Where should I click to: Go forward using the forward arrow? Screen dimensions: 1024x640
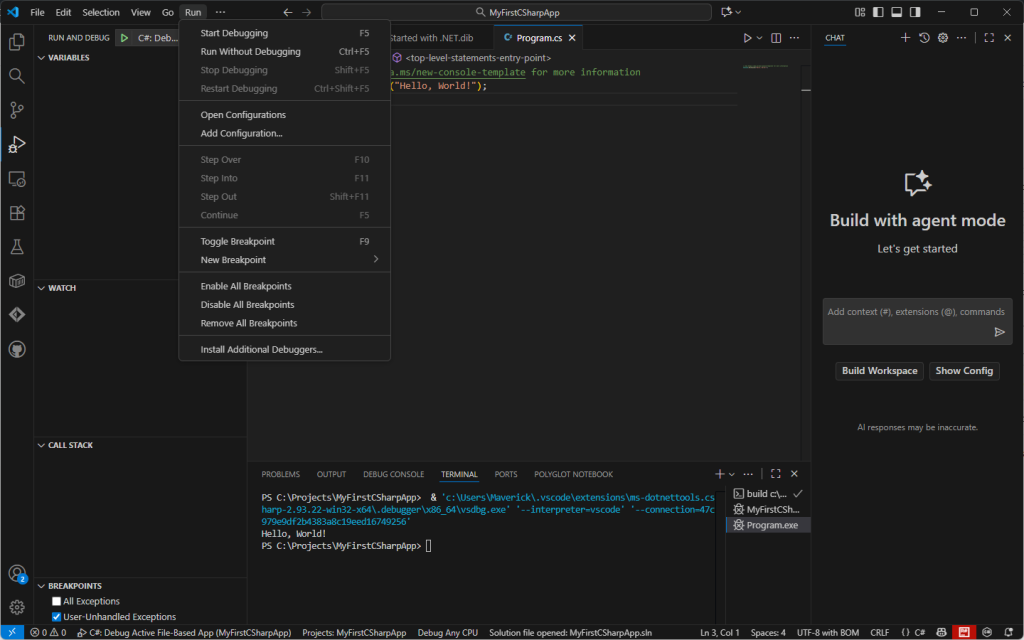306,12
